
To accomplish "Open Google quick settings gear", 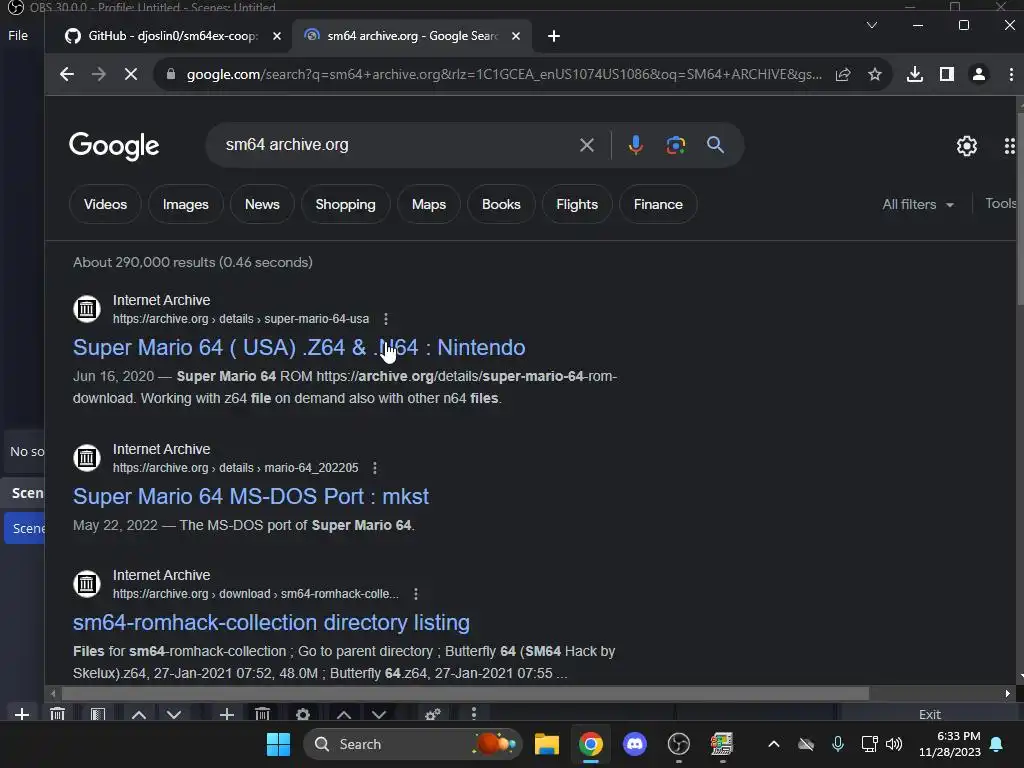I will pos(967,146).
